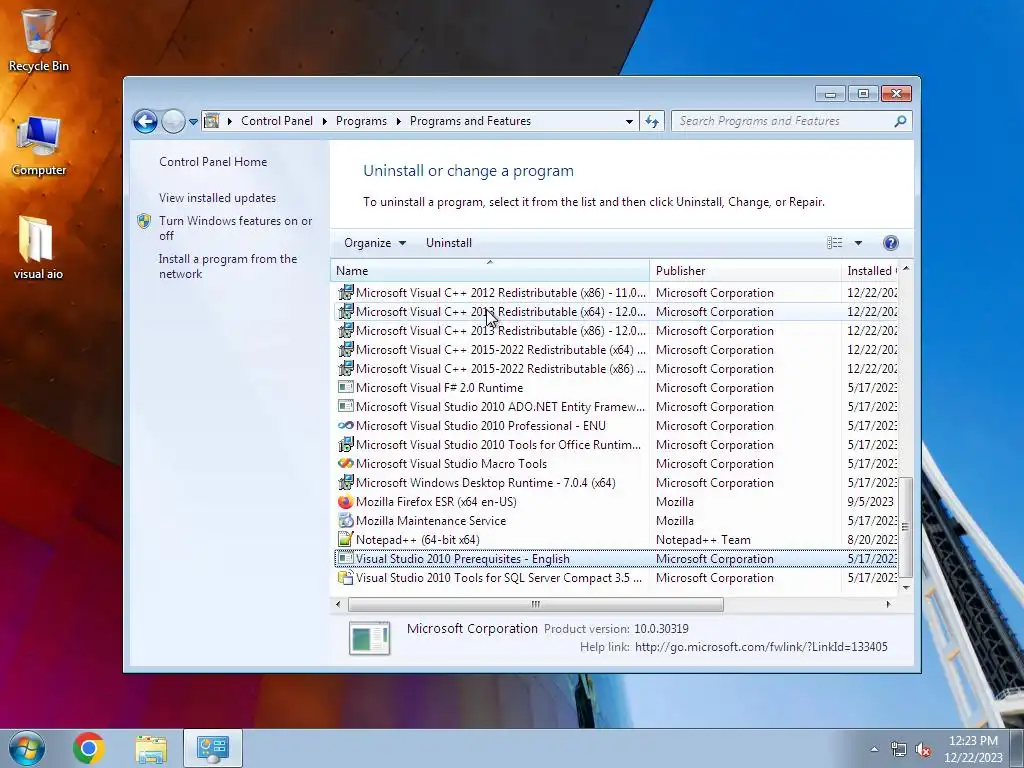Open the help question mark icon
The width and height of the screenshot is (1024, 768).
891,243
